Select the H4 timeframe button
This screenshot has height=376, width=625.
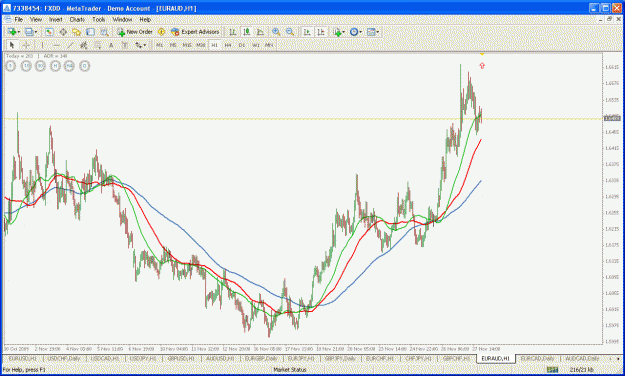(228, 45)
